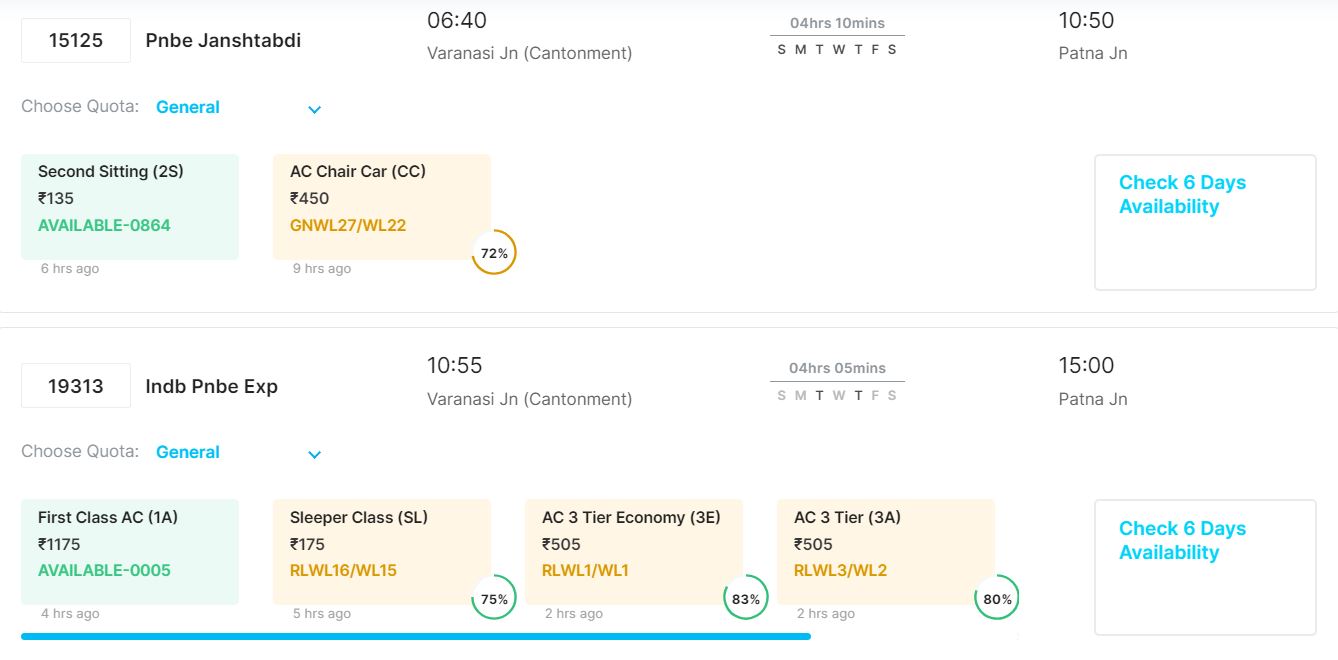Click the 80% confirmation chance icon
This screenshot has width=1338, height=660.
[x=997, y=598]
